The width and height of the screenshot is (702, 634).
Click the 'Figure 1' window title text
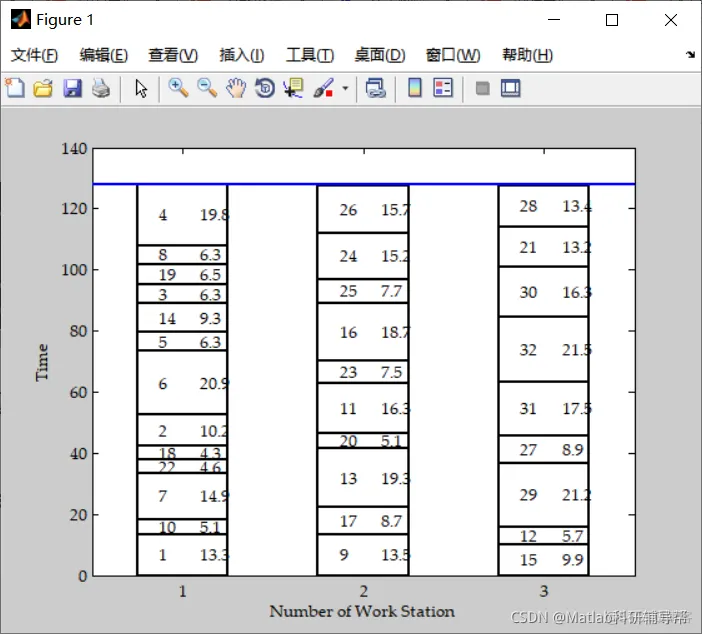click(65, 20)
